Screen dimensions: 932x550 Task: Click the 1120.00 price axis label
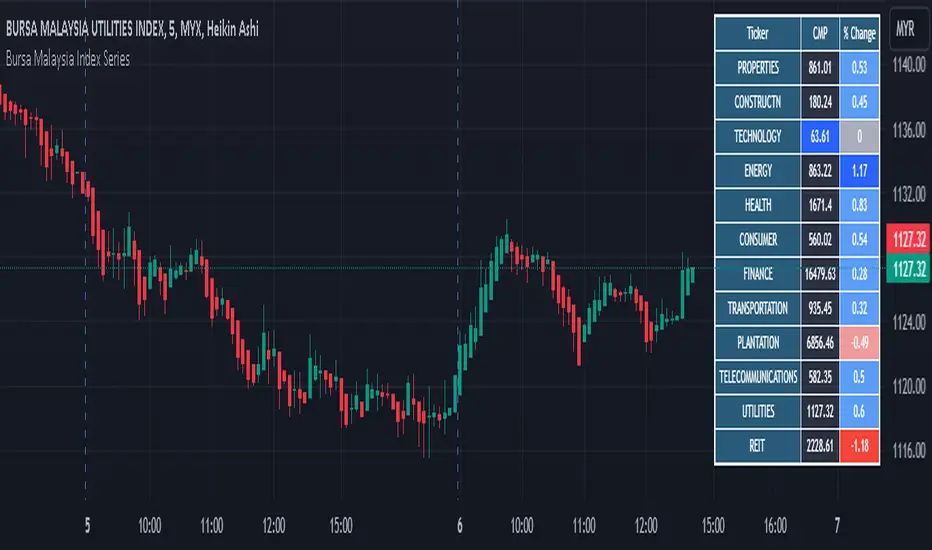pyautogui.click(x=909, y=386)
